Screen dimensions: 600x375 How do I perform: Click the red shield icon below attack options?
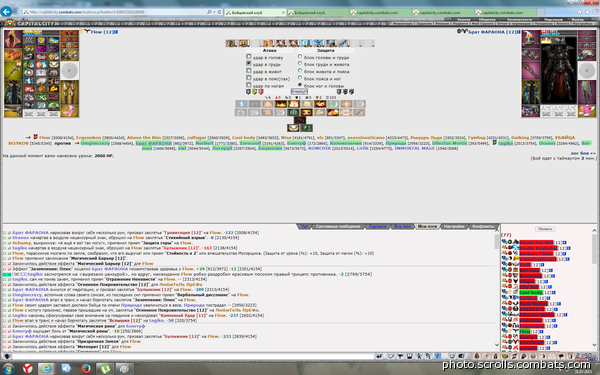click(x=261, y=92)
